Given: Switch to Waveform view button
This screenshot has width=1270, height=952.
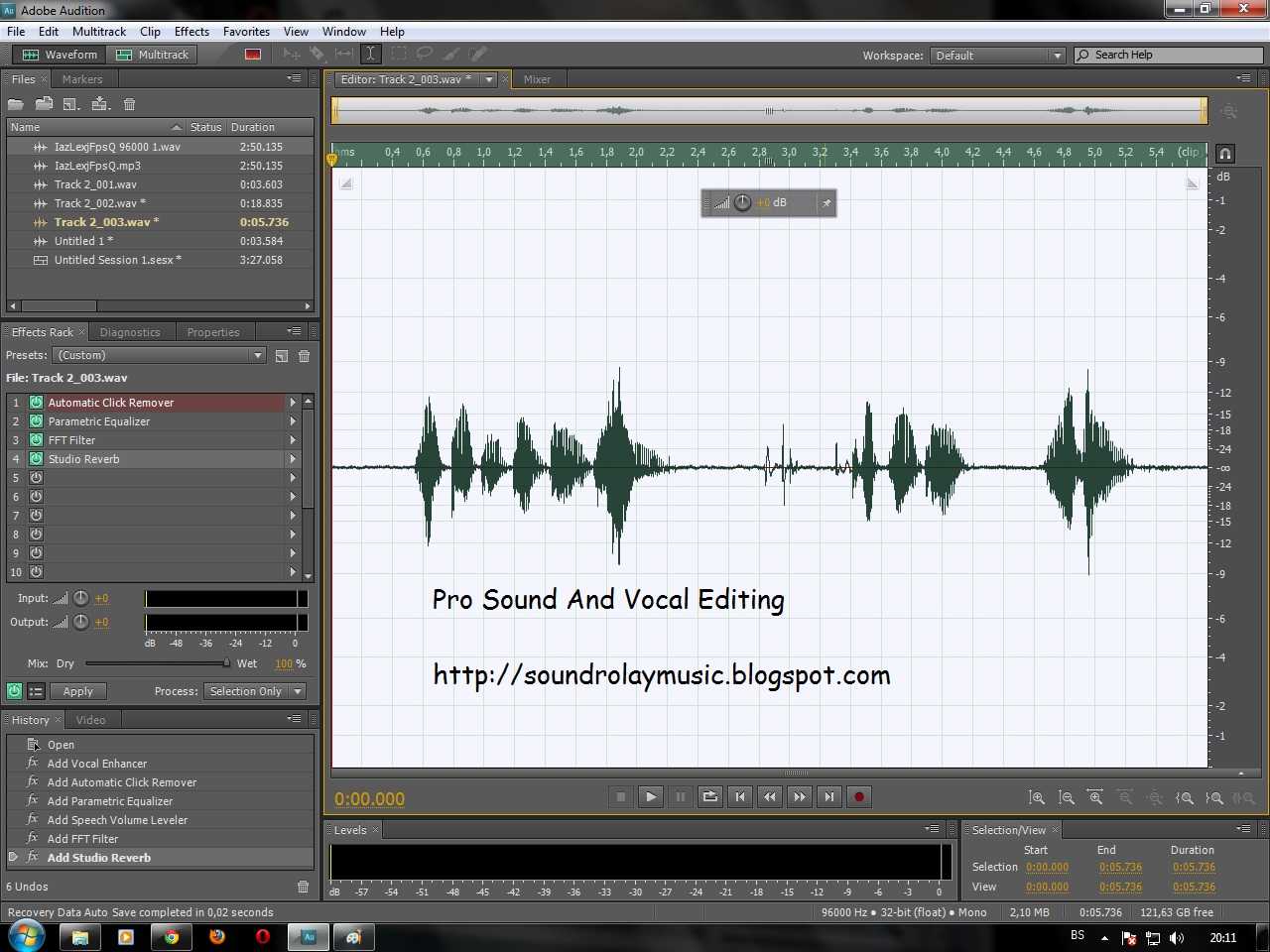Looking at the screenshot, I should click(x=61, y=55).
